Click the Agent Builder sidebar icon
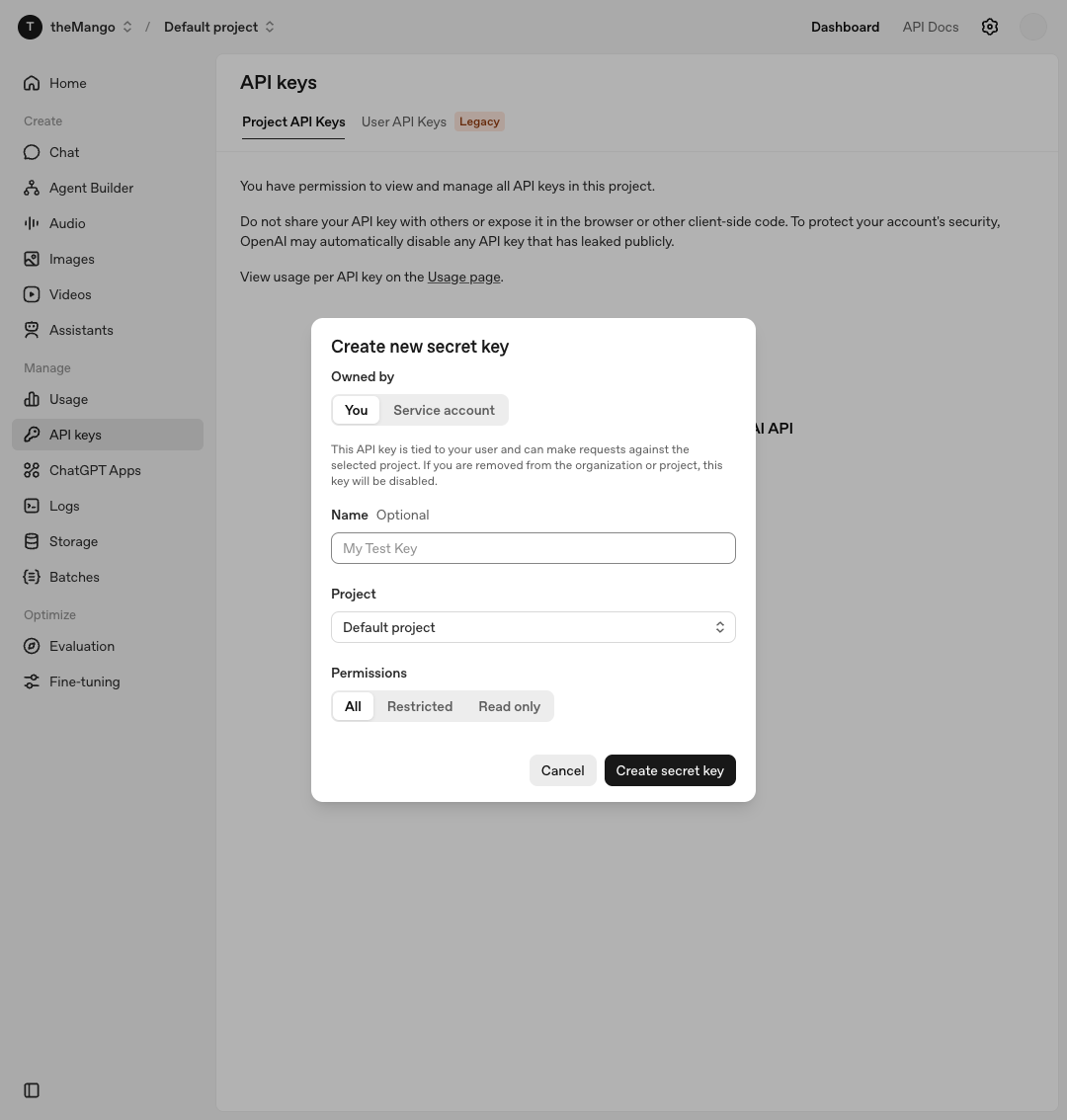The image size is (1067, 1120). pyautogui.click(x=32, y=188)
